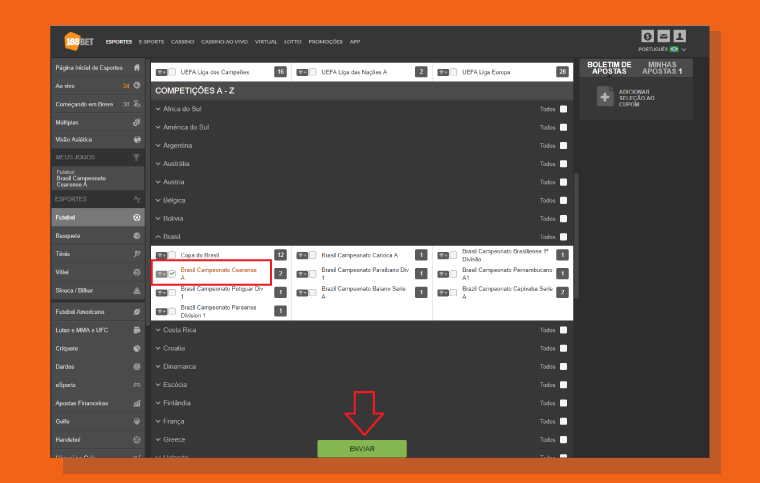Viewport: 760px width, 483px height.
Task: Select the Brazil Campeonato Capixaba Serie A entry
Action: pos(507,293)
